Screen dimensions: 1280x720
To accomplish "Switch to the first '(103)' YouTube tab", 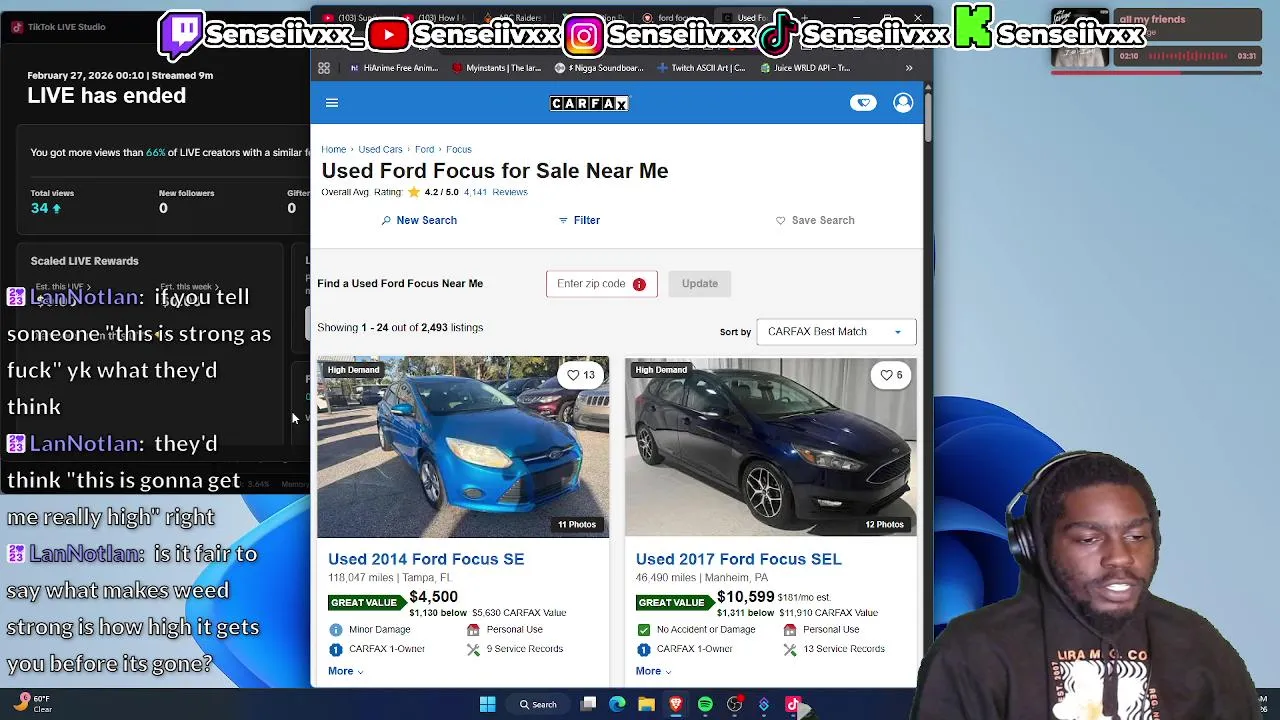I will click(356, 18).
